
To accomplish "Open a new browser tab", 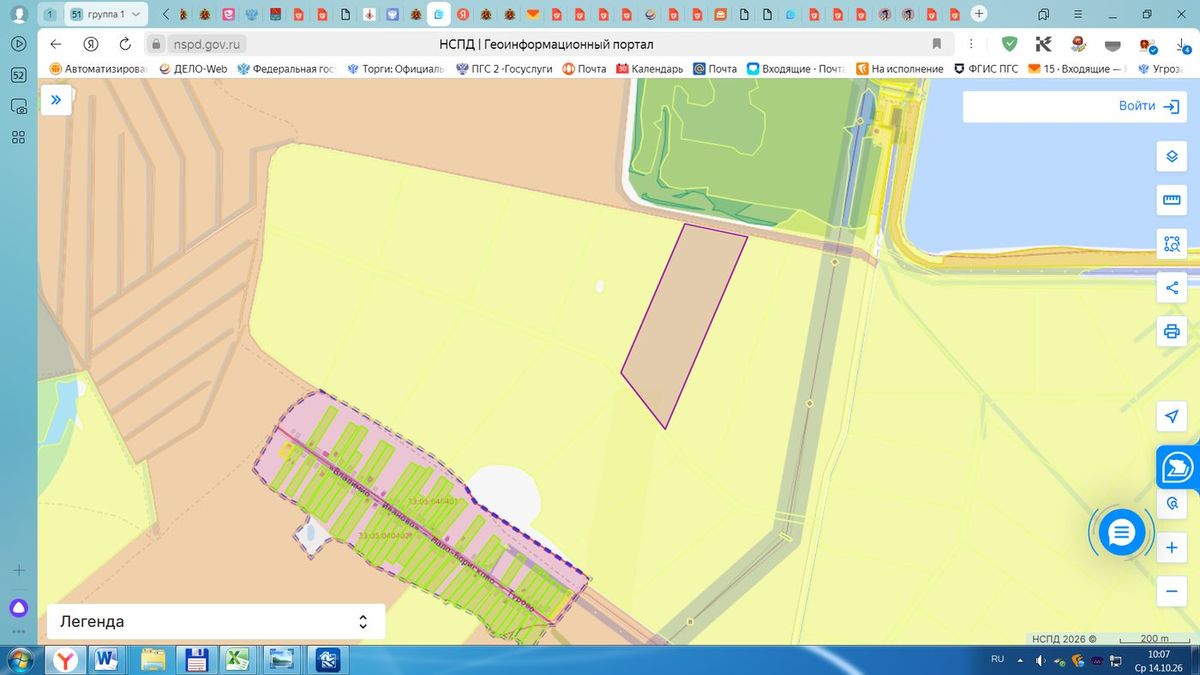I will tap(979, 14).
